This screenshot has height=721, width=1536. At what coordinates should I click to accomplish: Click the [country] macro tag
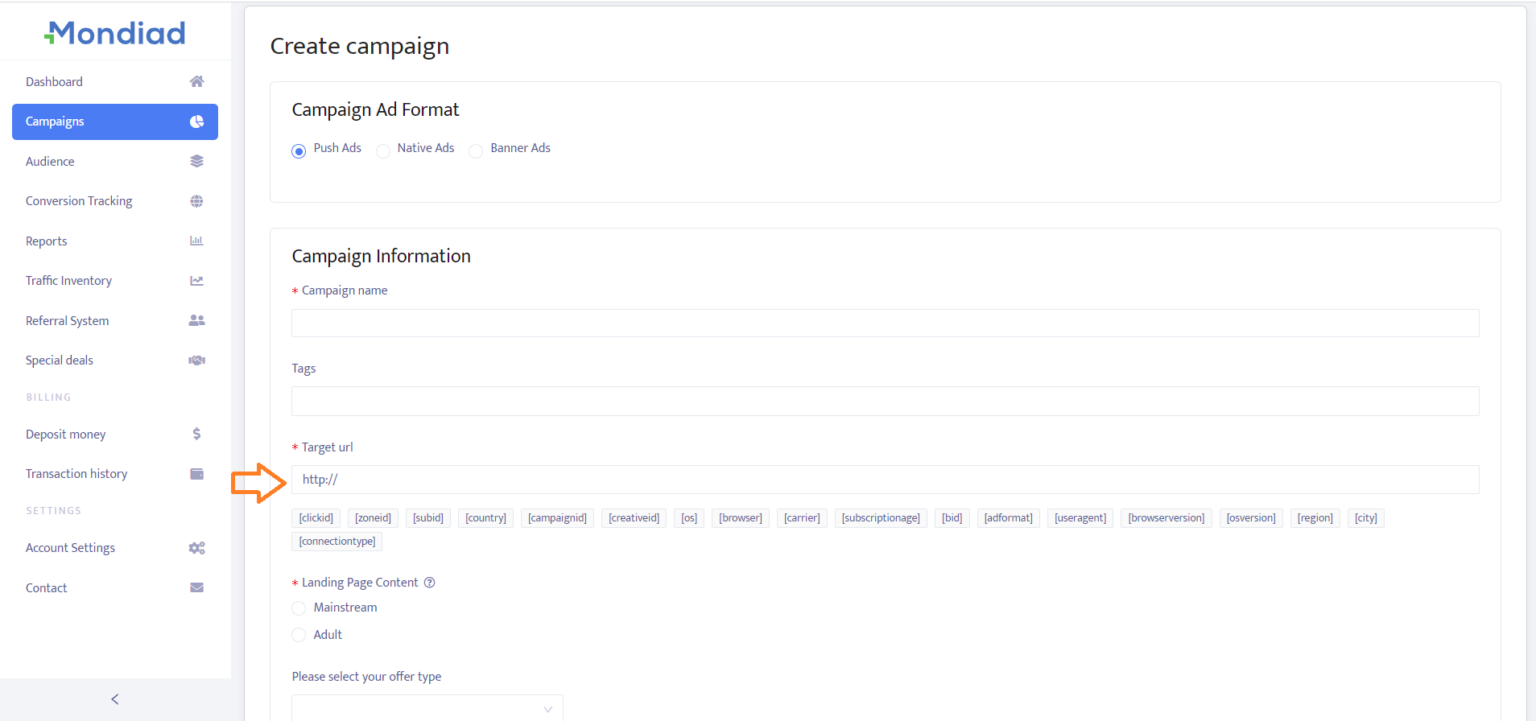tap(485, 517)
